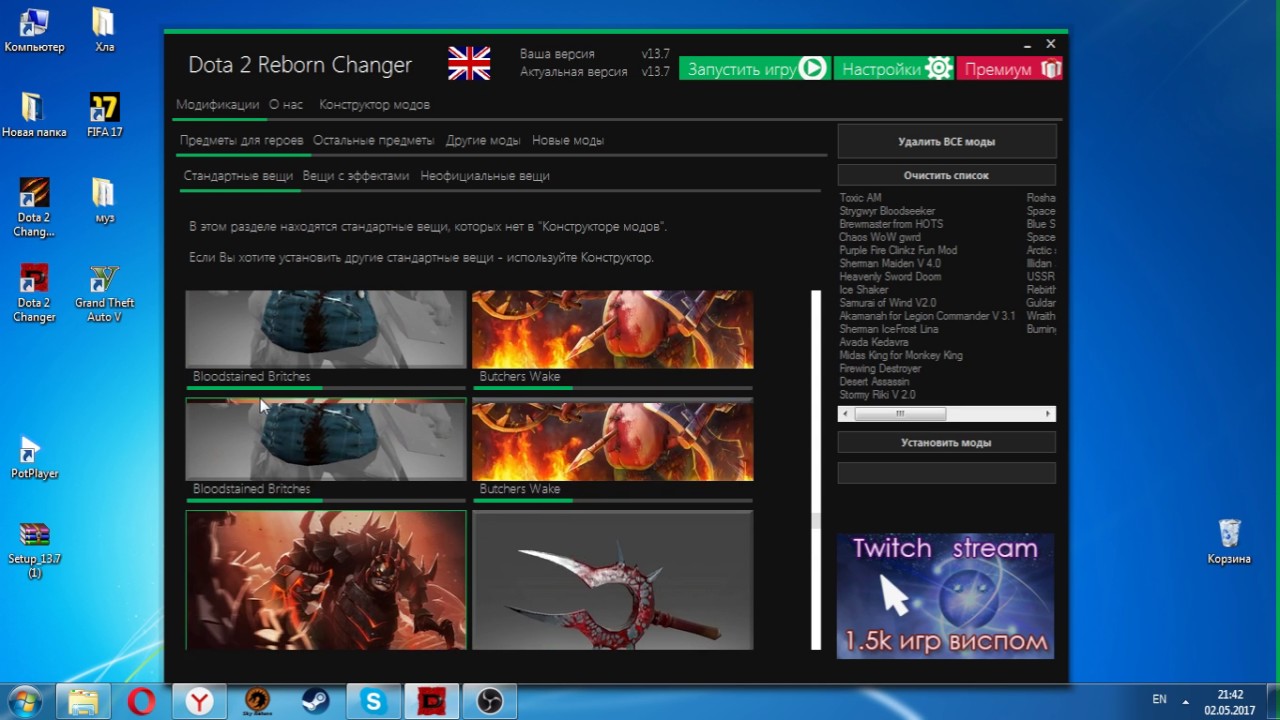Launch the game with Запустить игру

coord(755,69)
